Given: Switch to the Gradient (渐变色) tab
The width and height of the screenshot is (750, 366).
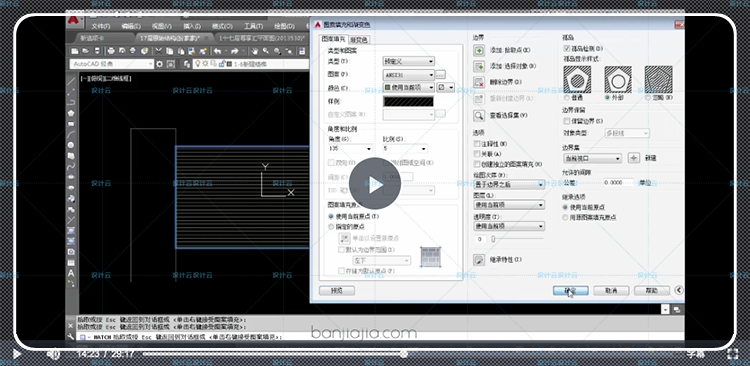Looking at the screenshot, I should coord(359,40).
